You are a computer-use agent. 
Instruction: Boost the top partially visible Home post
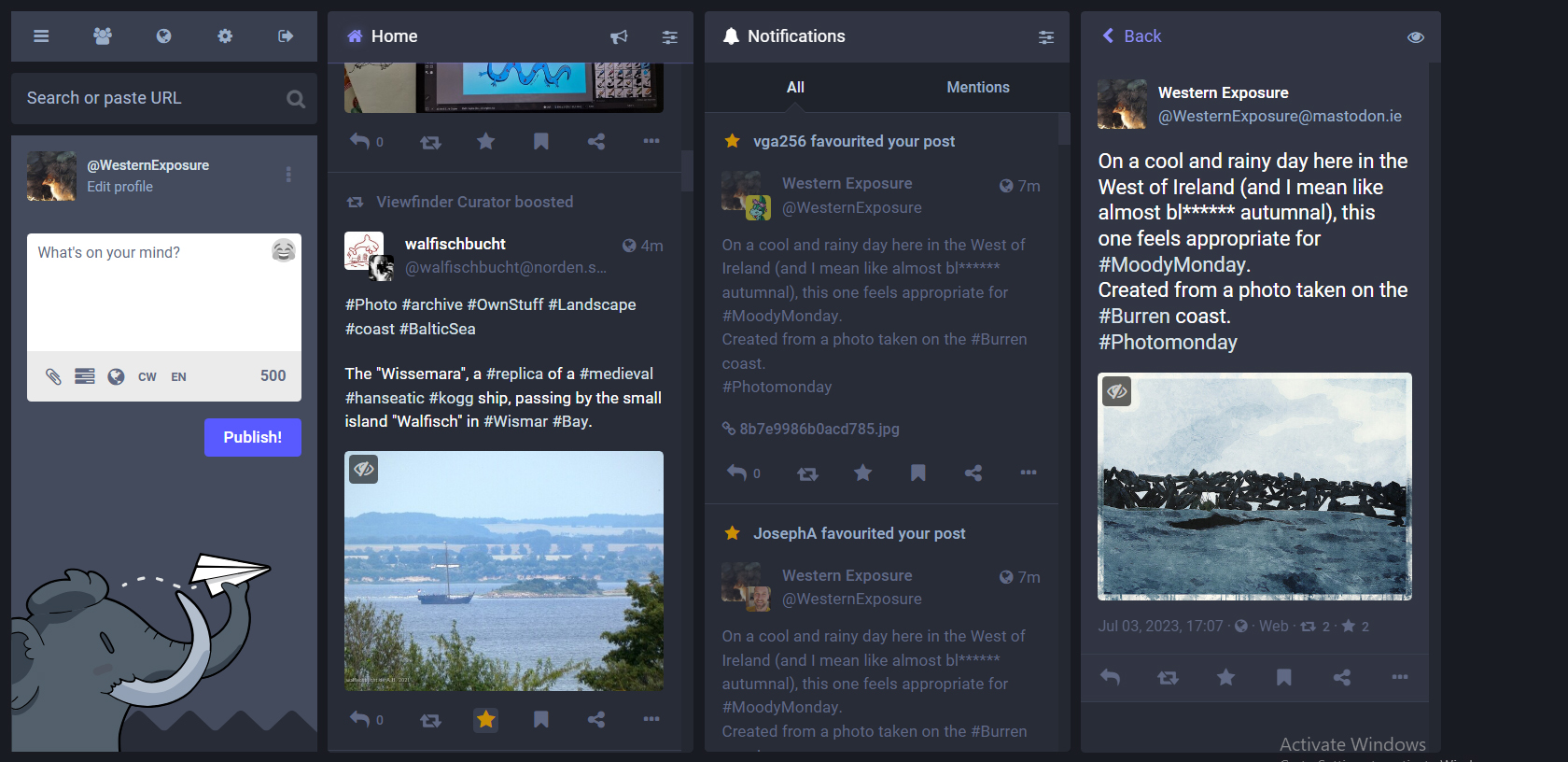(430, 142)
